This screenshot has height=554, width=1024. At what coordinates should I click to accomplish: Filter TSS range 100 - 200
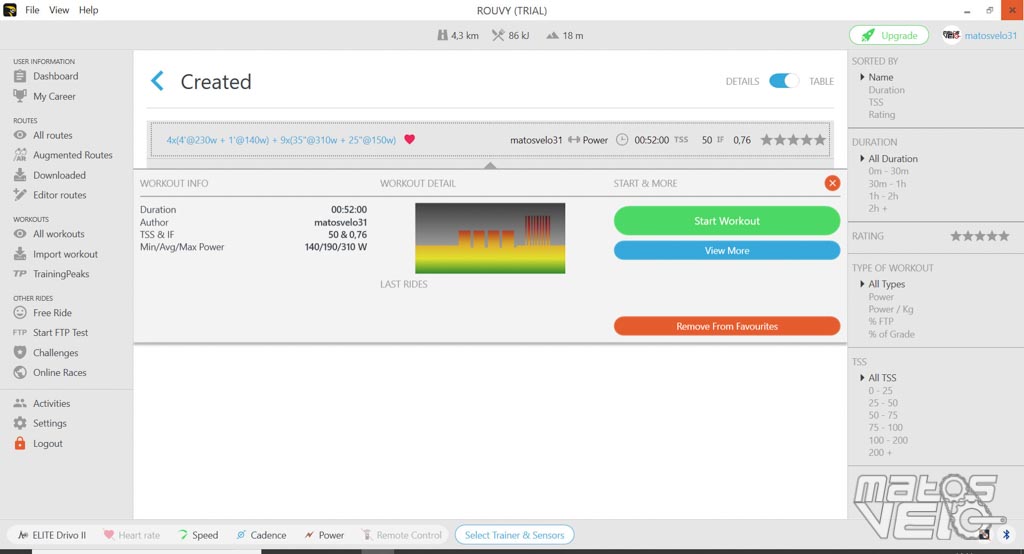tap(888, 440)
